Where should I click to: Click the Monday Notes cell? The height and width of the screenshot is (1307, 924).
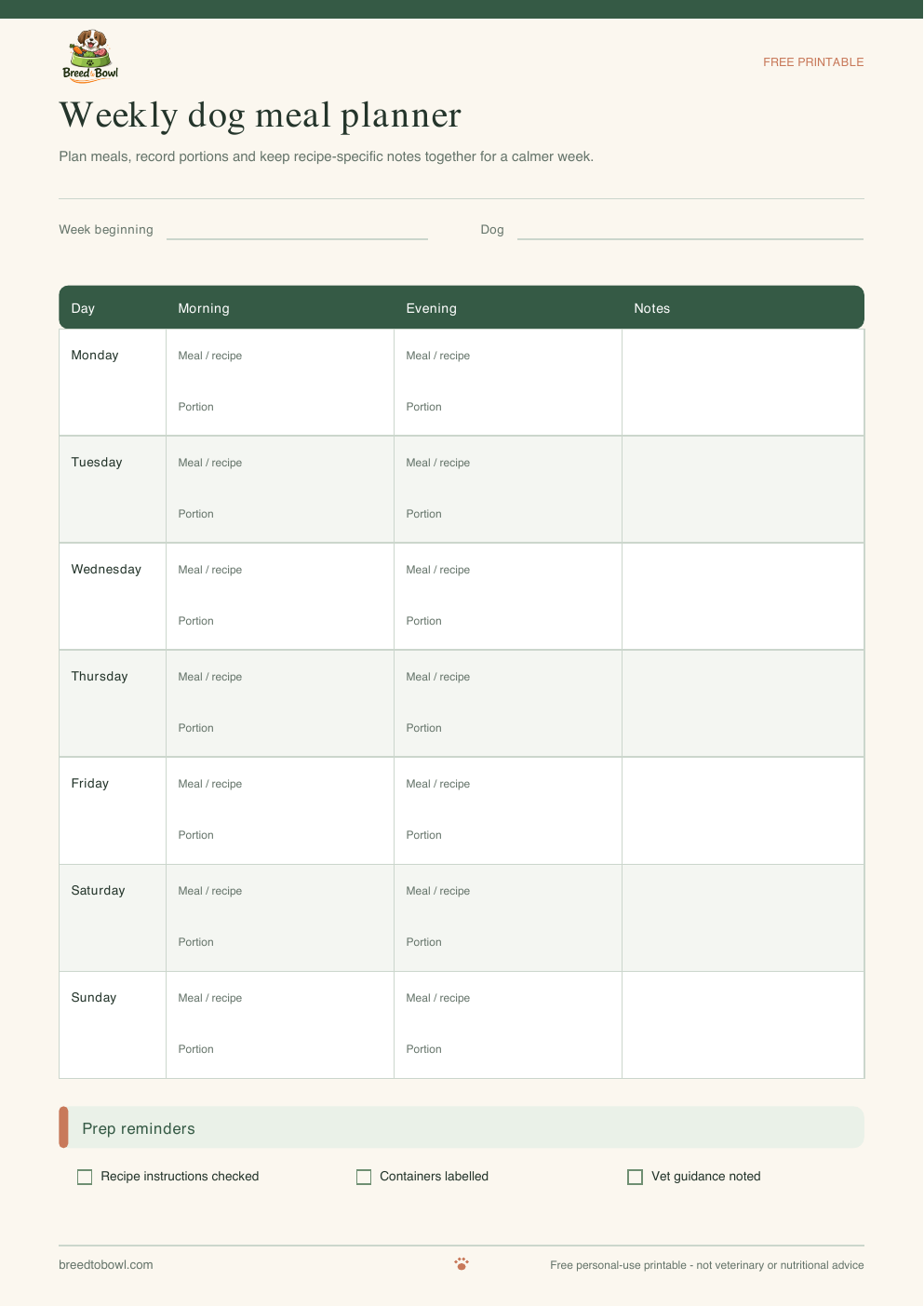coord(743,383)
